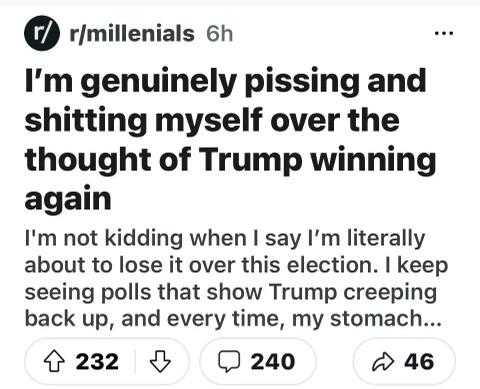Click the title line 'I'm genuinely pissing and'

click(226, 82)
